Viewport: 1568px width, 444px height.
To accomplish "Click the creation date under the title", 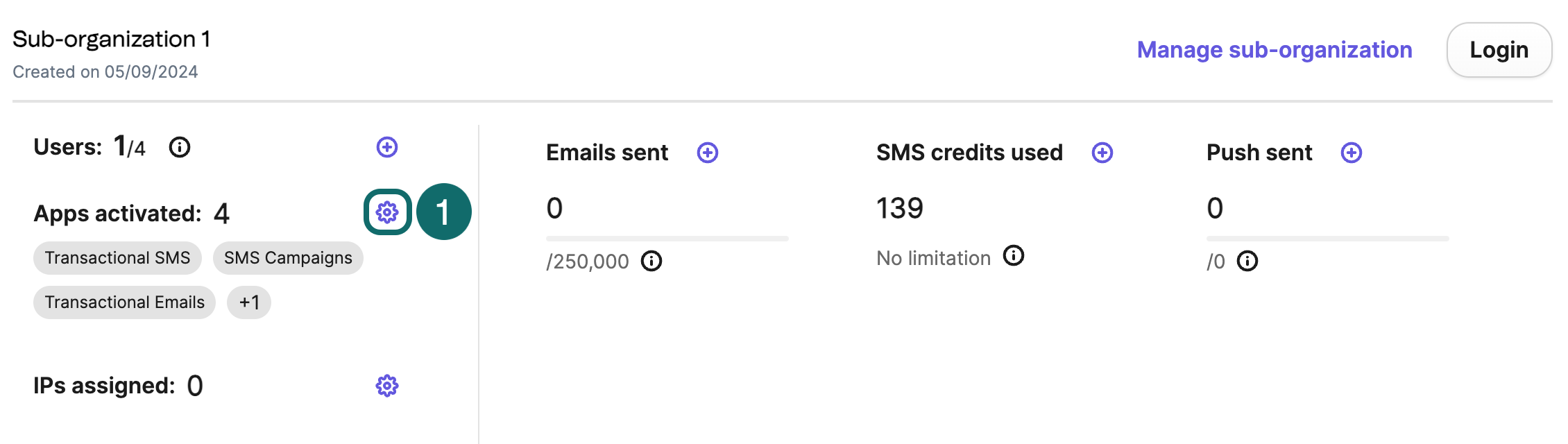I will 105,71.
